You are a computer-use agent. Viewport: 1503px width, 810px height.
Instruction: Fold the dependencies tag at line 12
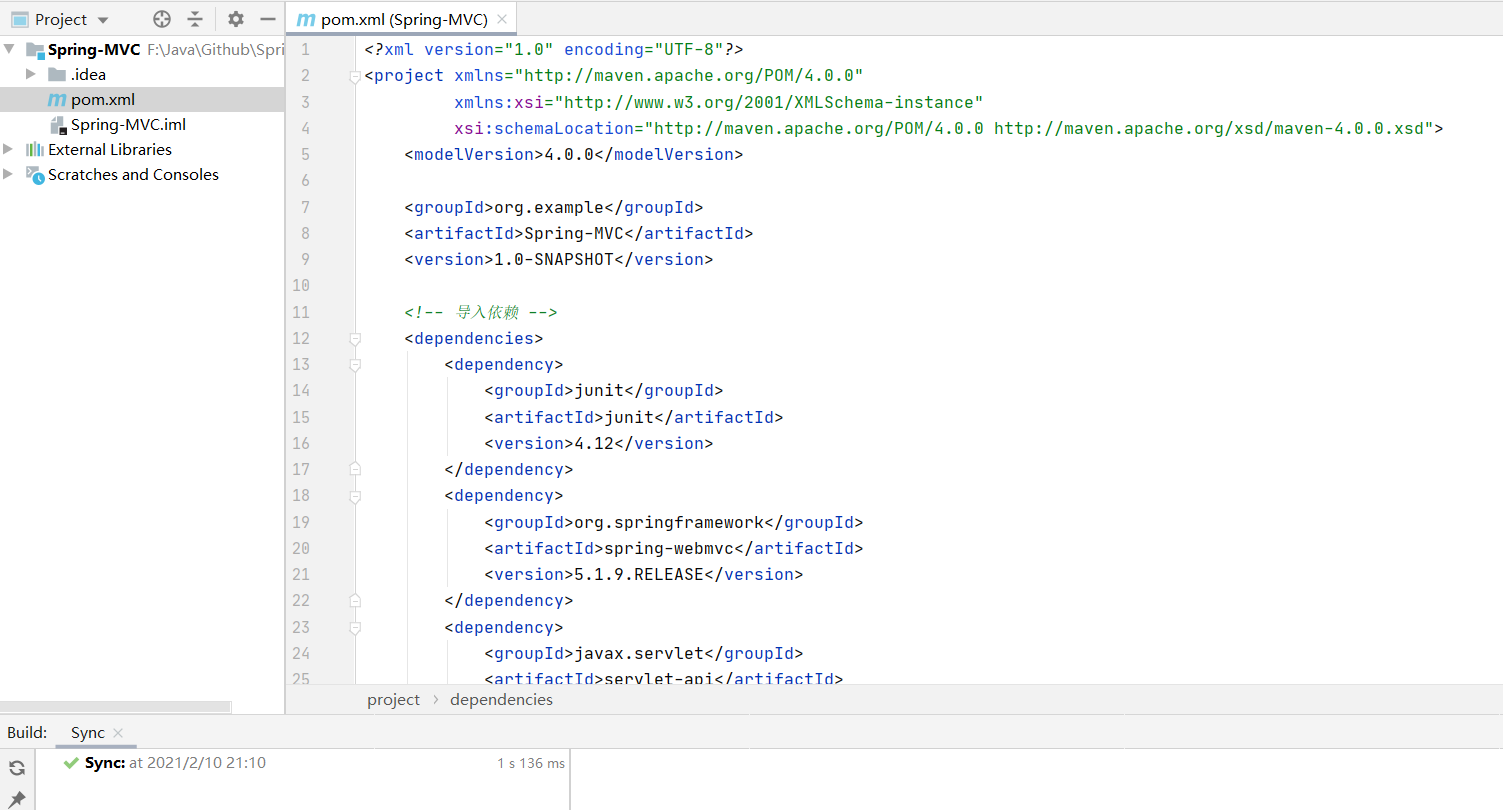coord(355,339)
